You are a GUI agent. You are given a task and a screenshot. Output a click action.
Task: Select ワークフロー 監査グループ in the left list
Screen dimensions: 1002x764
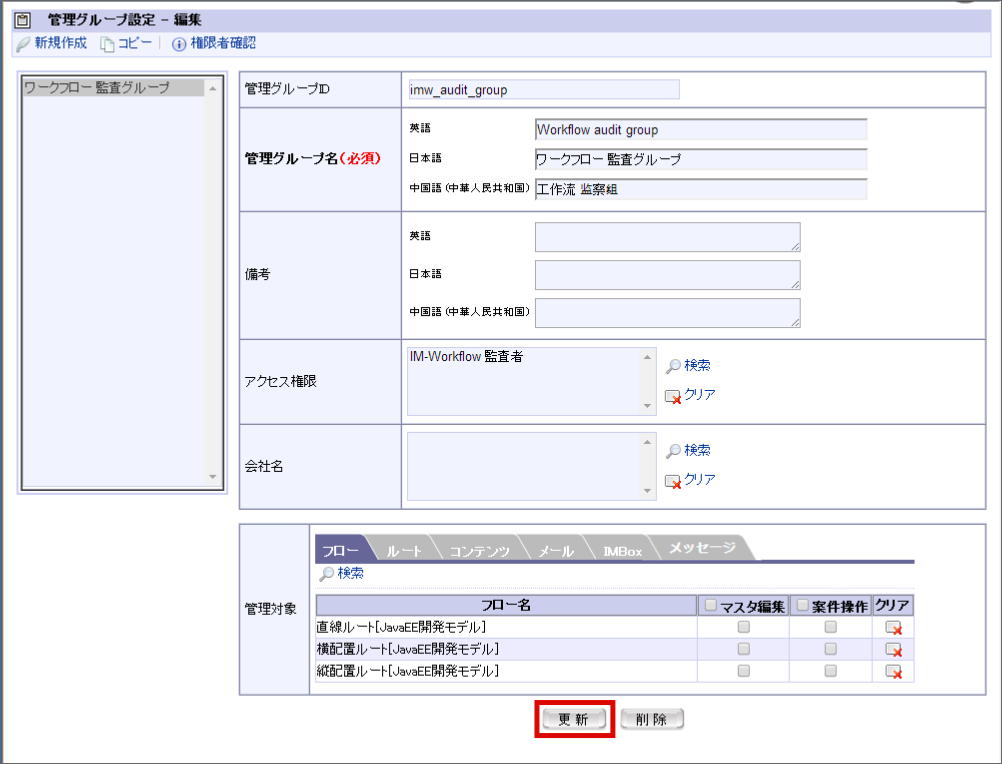pos(113,88)
